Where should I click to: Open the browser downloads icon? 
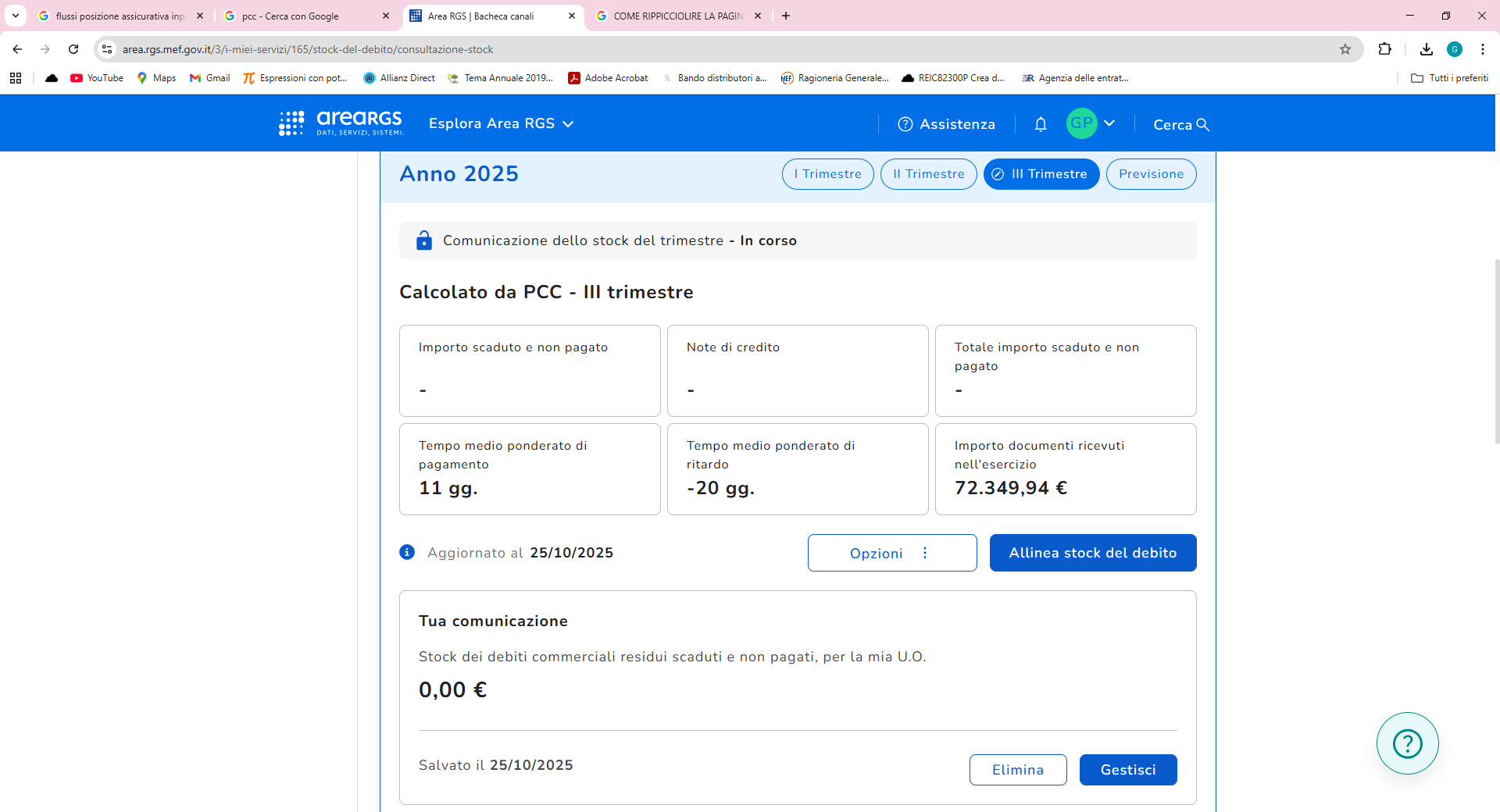coord(1427,49)
